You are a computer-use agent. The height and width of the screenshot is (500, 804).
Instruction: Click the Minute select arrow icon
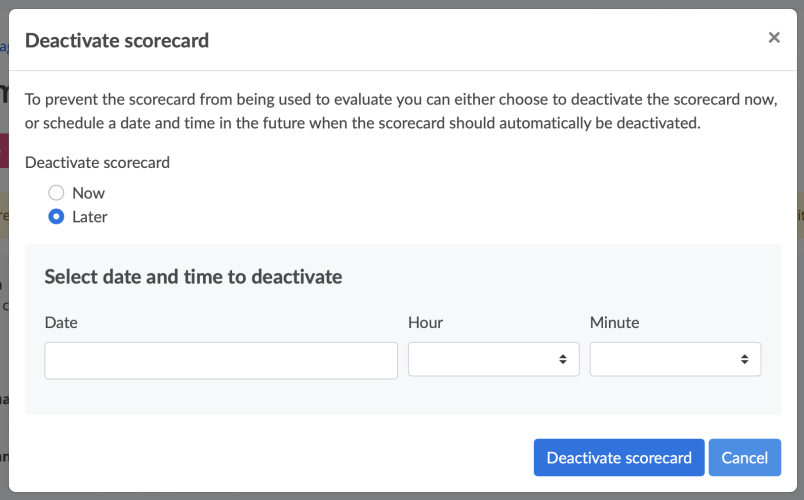click(x=745, y=360)
